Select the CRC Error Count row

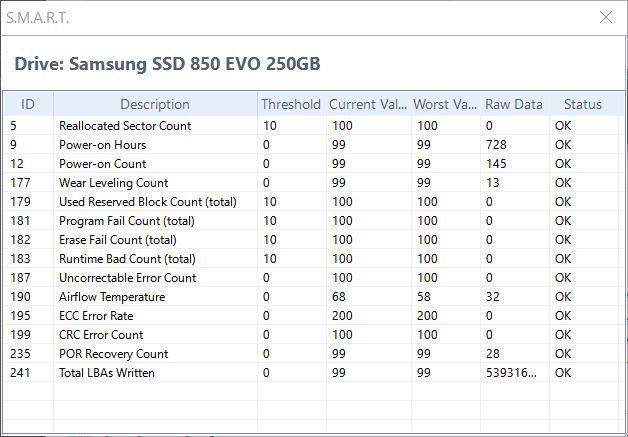(312, 335)
